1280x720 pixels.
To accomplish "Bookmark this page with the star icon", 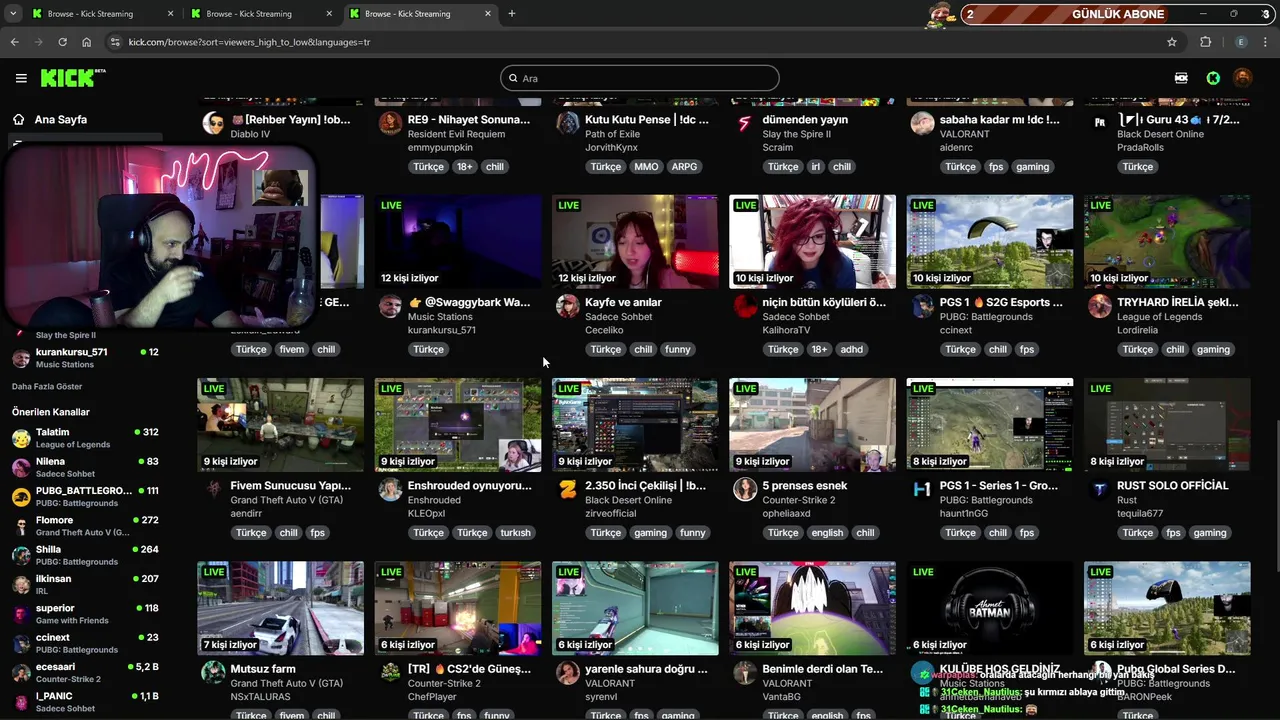I will pos(1172,42).
